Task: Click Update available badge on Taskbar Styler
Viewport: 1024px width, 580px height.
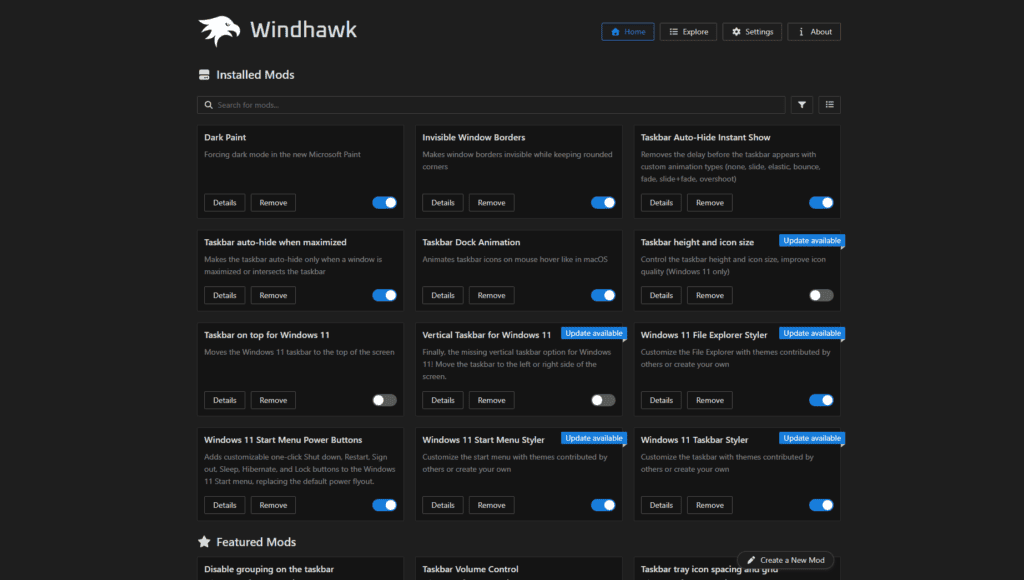Action: (x=812, y=438)
